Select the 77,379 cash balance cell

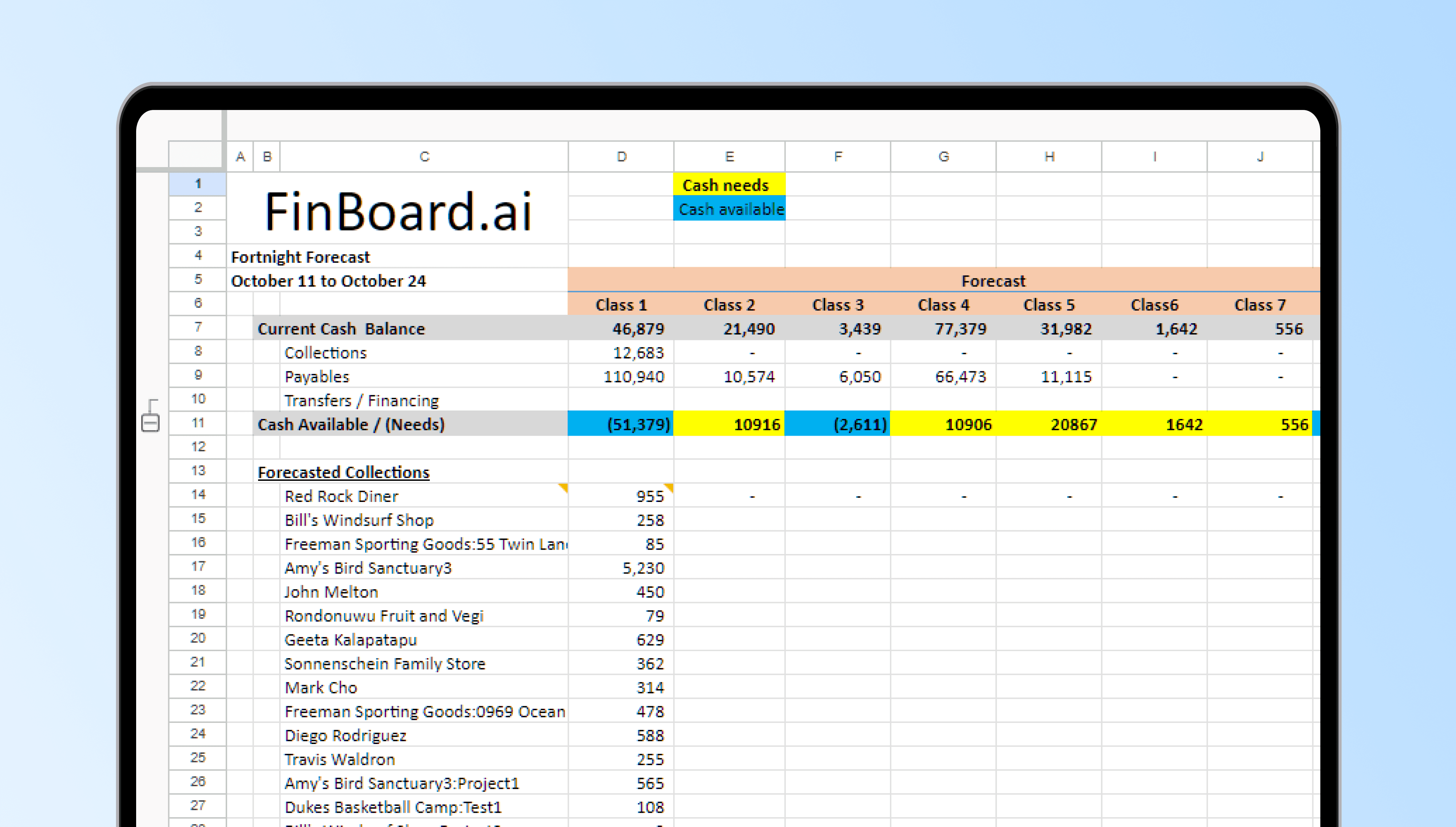point(943,328)
